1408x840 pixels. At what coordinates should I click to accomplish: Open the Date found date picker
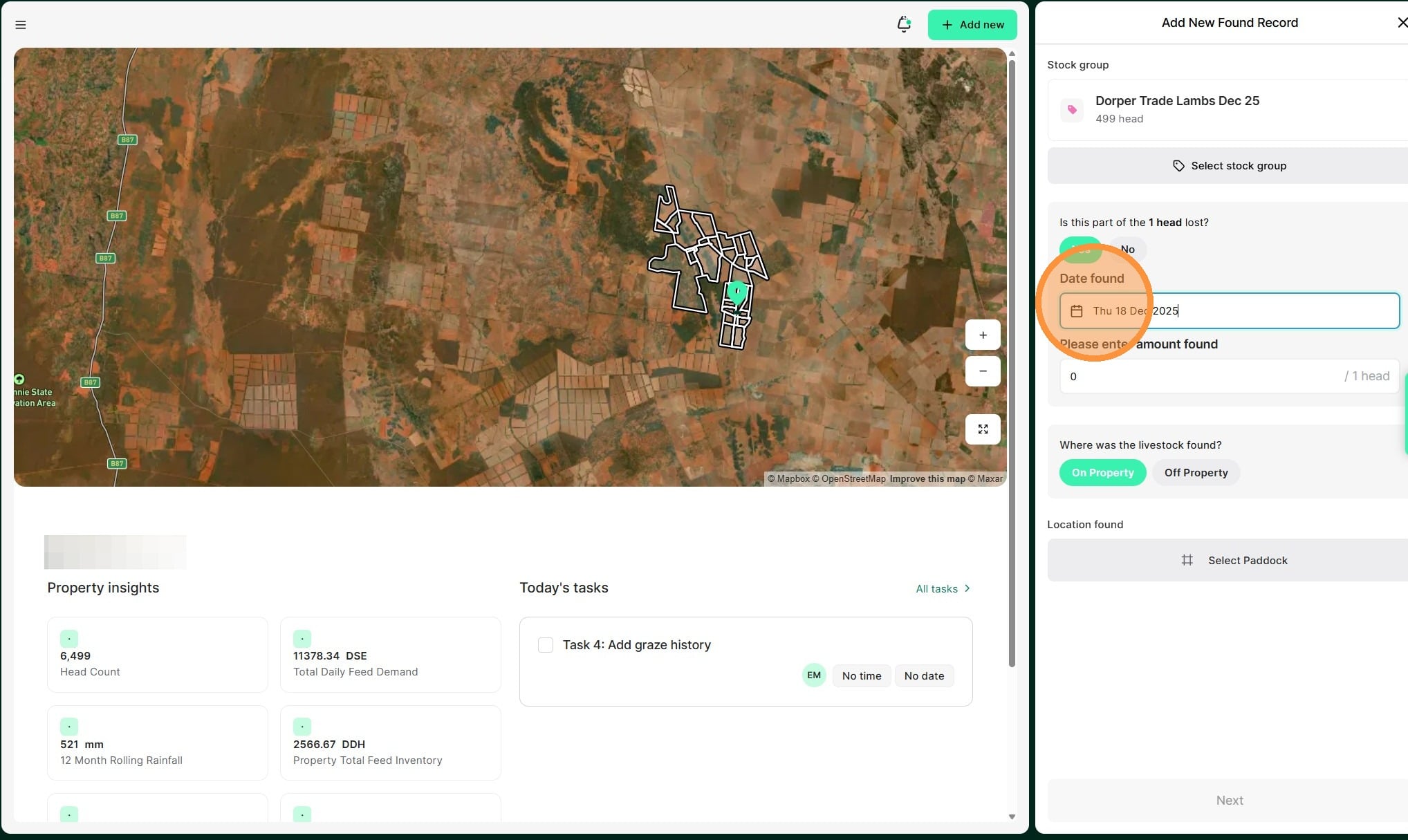1245,311
